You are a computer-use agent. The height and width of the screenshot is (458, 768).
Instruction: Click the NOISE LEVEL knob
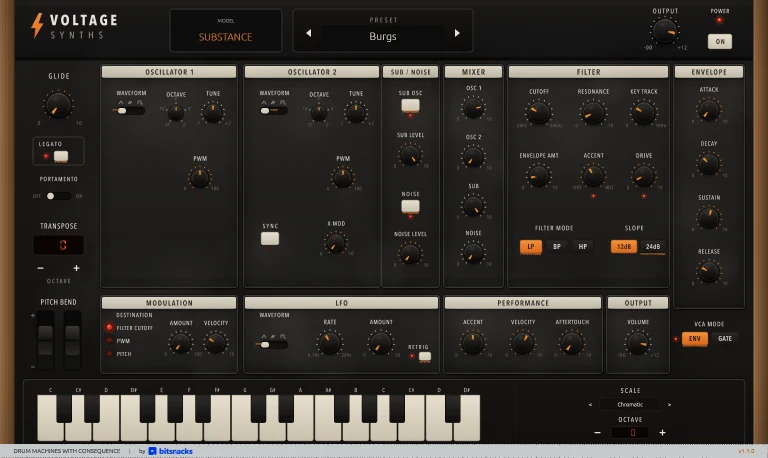410,254
